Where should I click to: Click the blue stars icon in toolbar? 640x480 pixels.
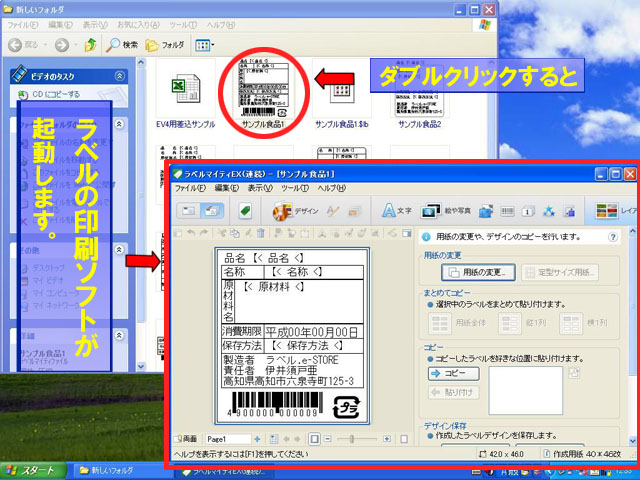point(549,211)
